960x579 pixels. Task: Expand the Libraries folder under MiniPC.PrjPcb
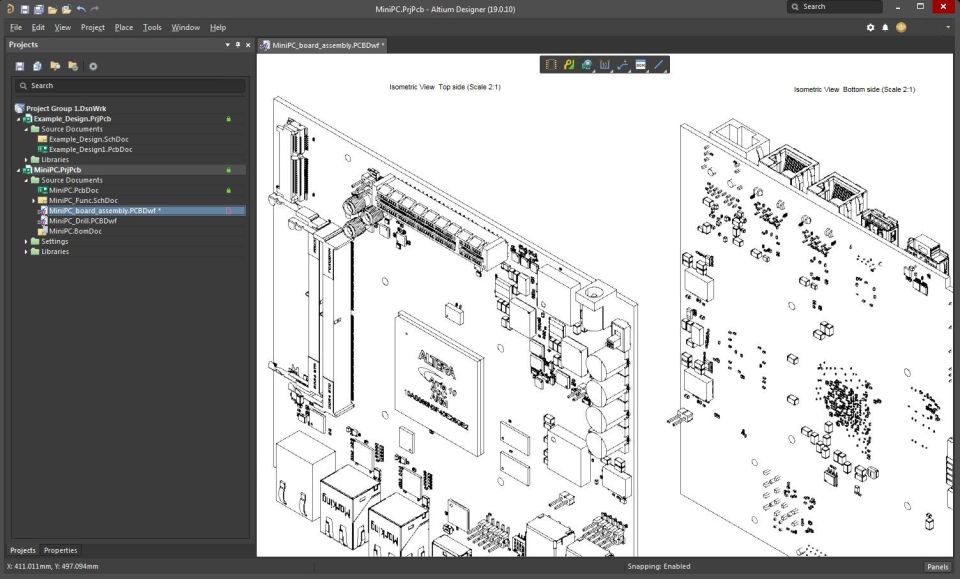pyautogui.click(x=26, y=251)
